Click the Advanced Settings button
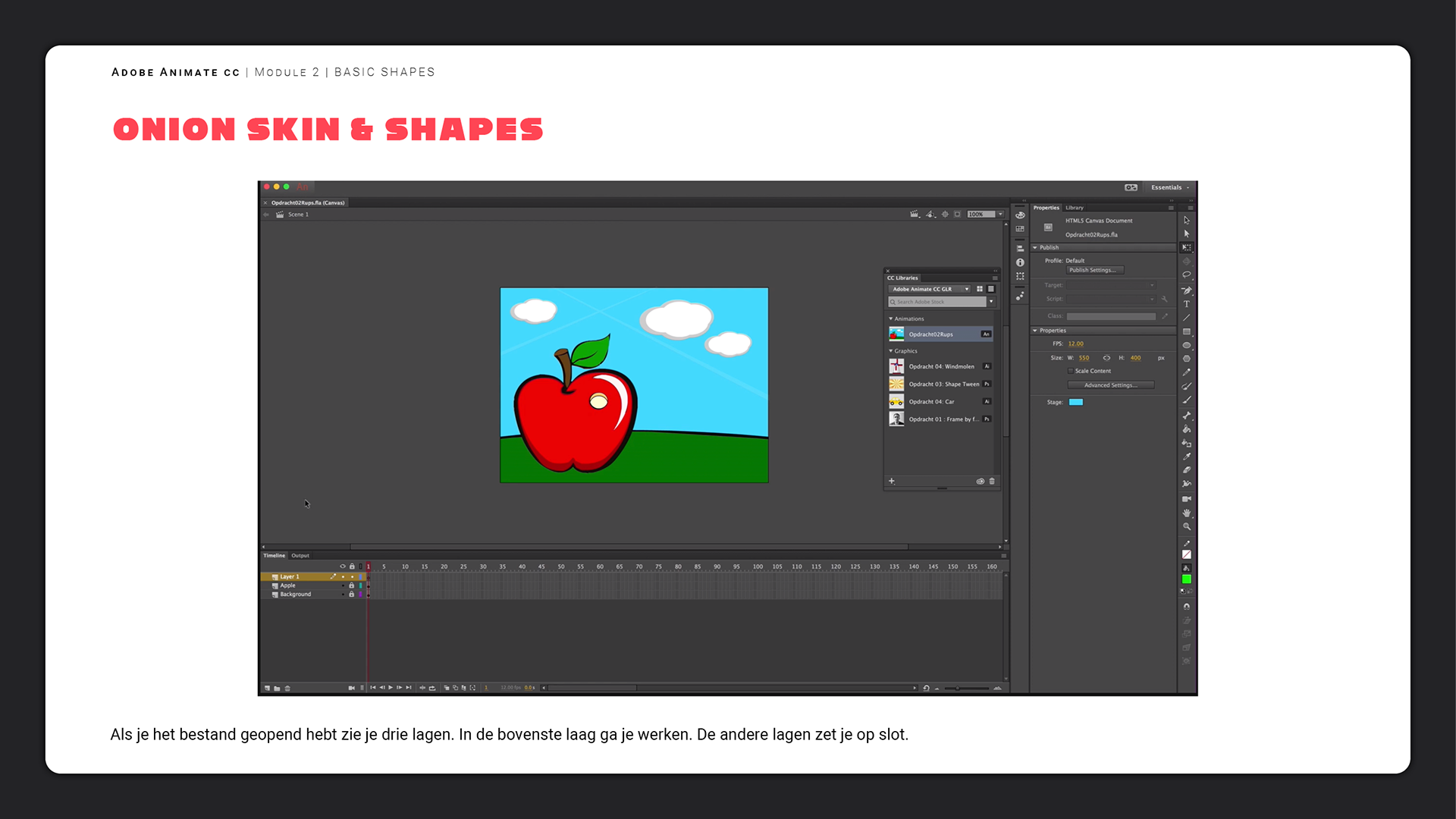The height and width of the screenshot is (819, 1456). point(1110,385)
